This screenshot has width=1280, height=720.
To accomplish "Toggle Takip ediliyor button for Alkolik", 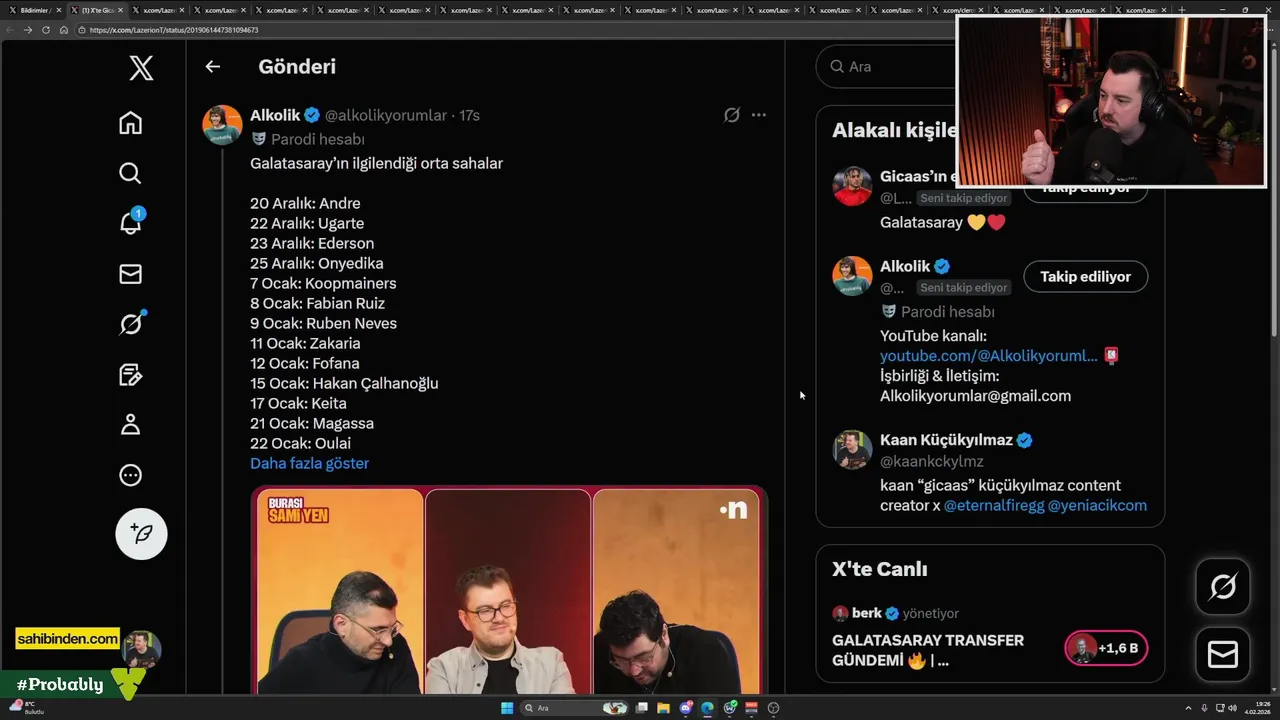I will [1085, 276].
